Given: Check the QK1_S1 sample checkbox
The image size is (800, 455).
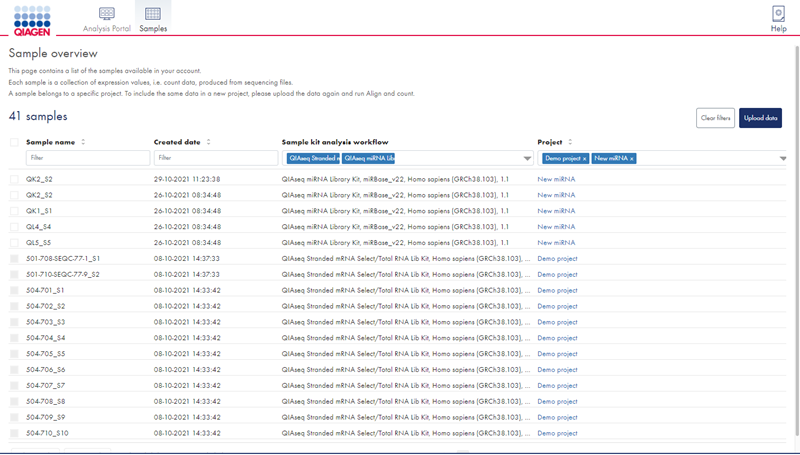Looking at the screenshot, I should (x=14, y=211).
